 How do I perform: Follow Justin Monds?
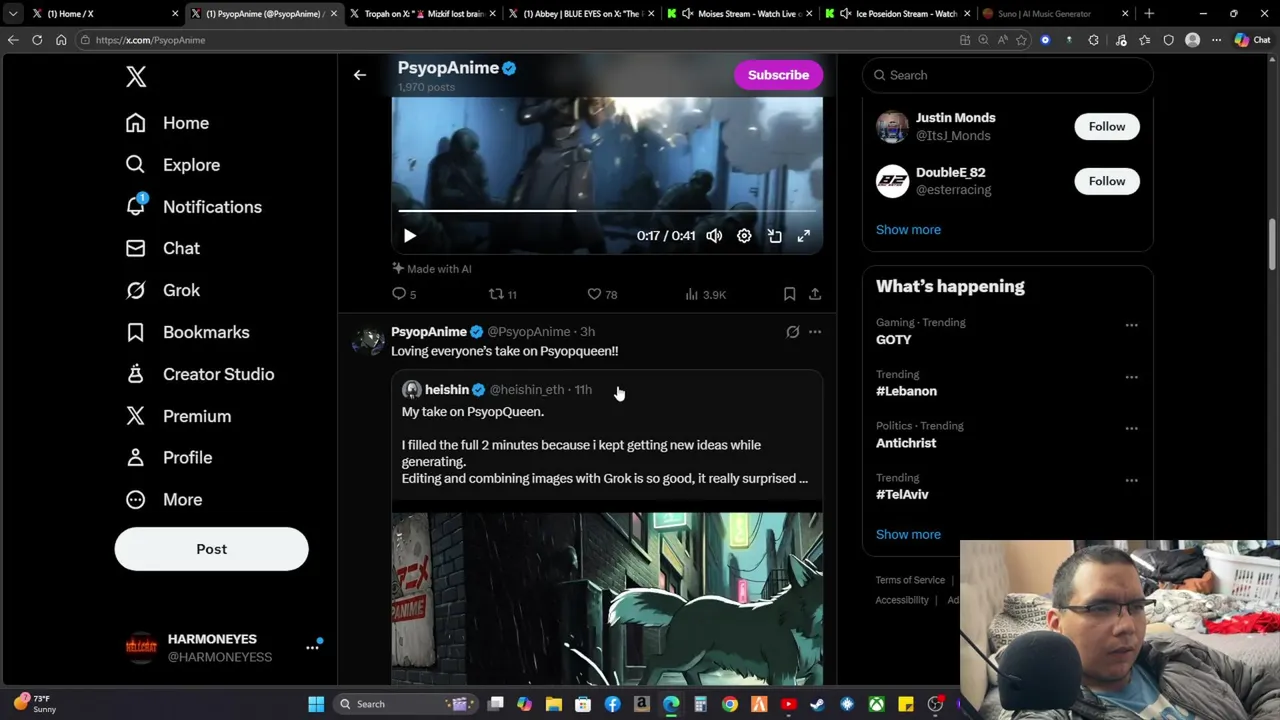tap(1107, 126)
